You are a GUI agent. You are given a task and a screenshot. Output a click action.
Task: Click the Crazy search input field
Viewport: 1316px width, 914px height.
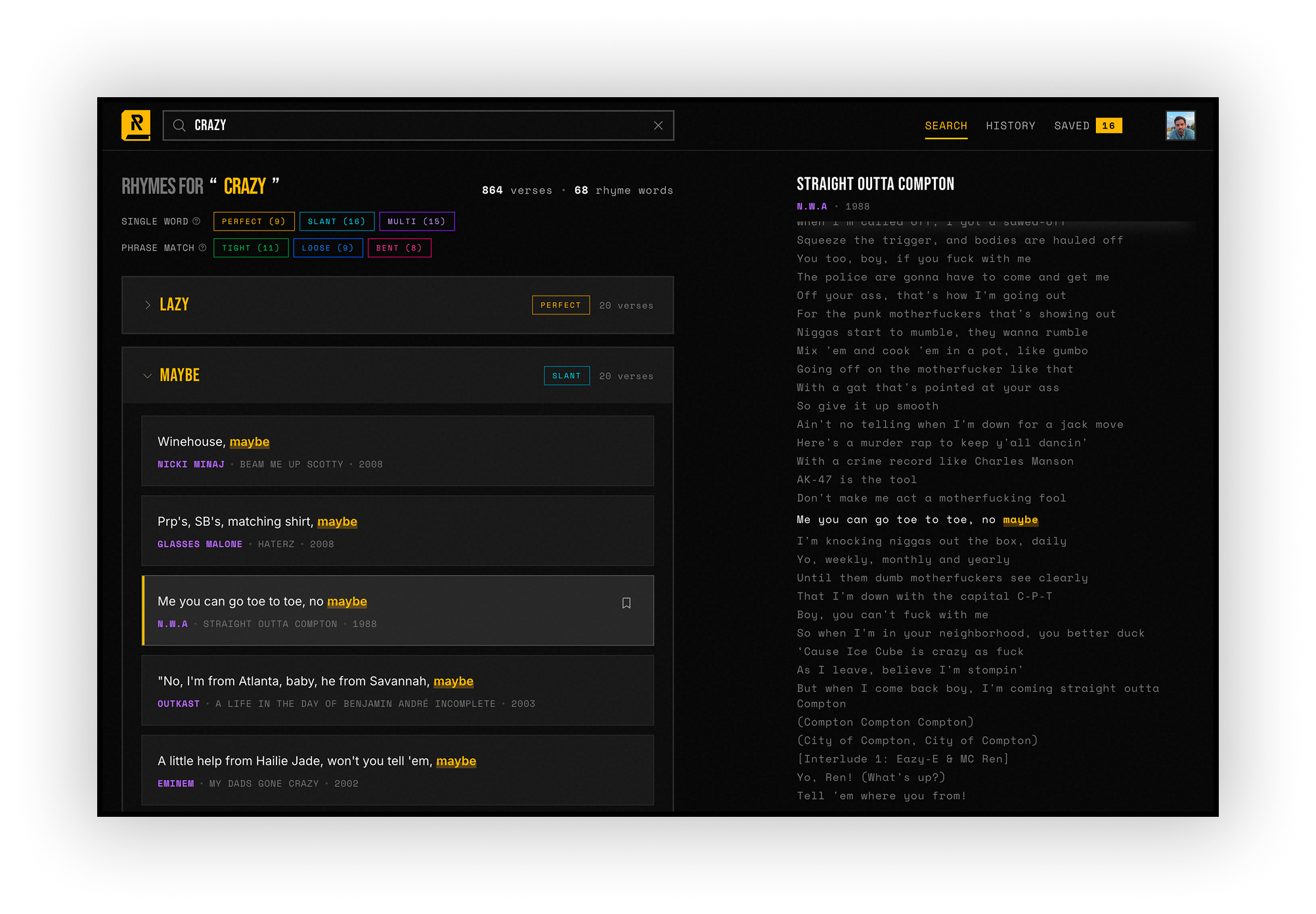point(420,125)
